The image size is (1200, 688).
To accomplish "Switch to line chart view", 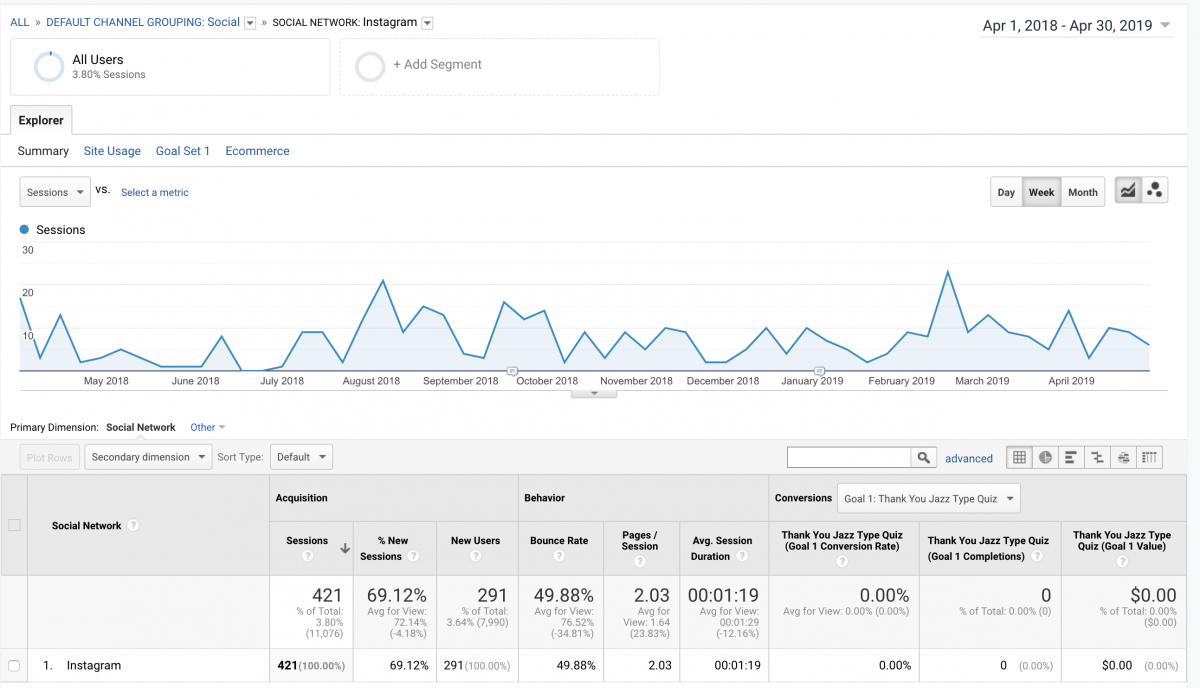I will pyautogui.click(x=1128, y=192).
